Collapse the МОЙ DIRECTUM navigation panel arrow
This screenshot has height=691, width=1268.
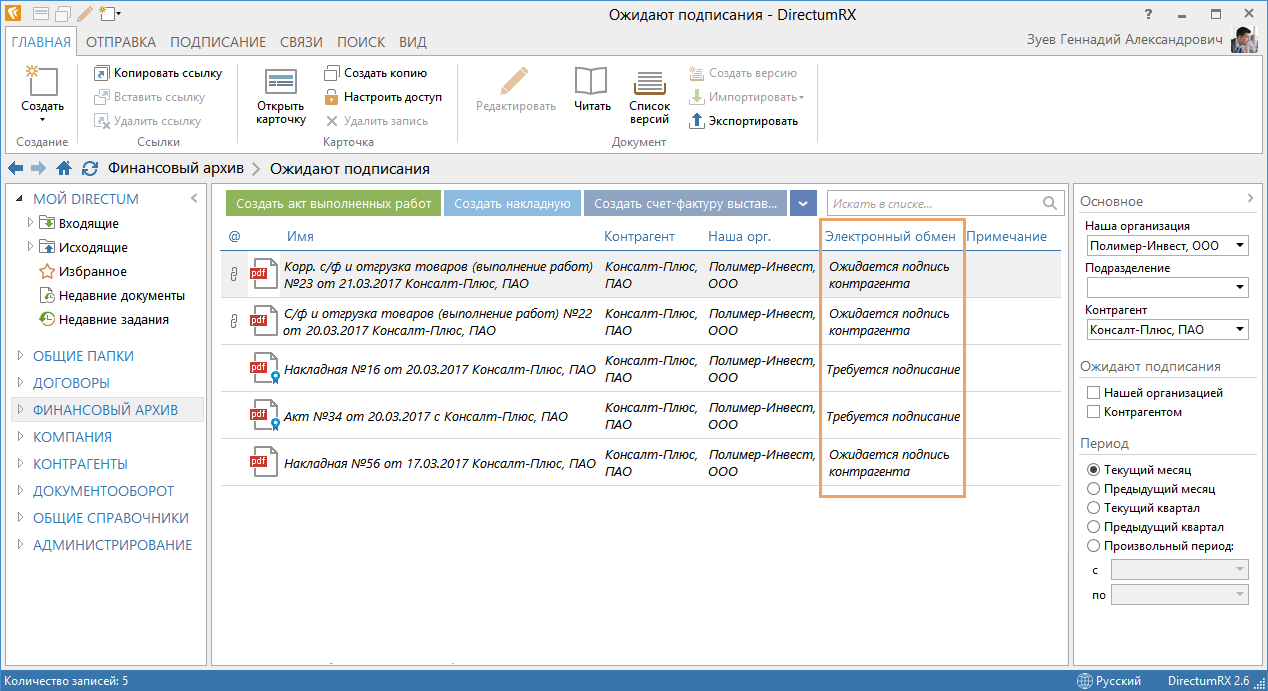point(194,199)
